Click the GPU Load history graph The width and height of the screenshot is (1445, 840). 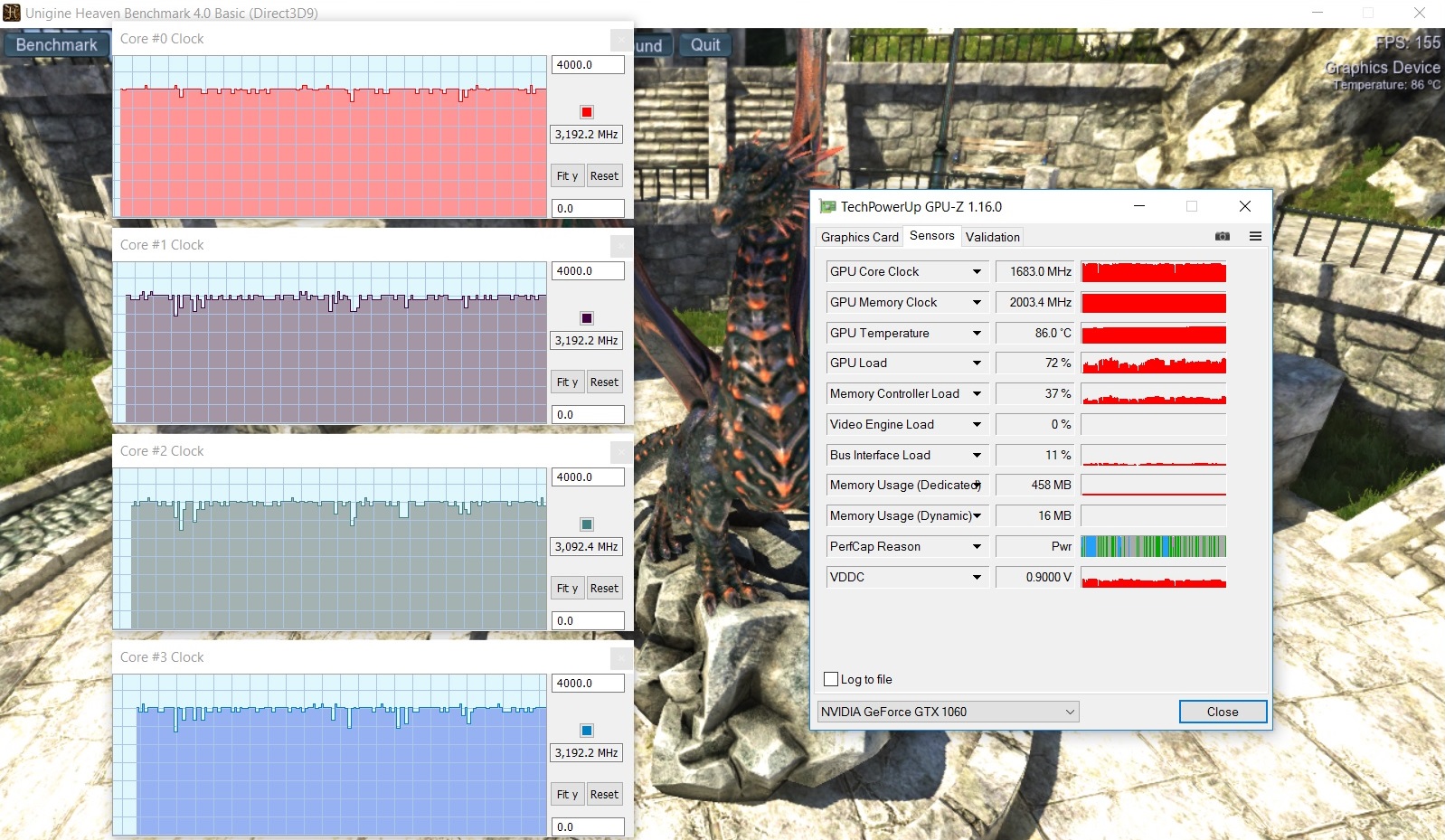[x=1154, y=363]
